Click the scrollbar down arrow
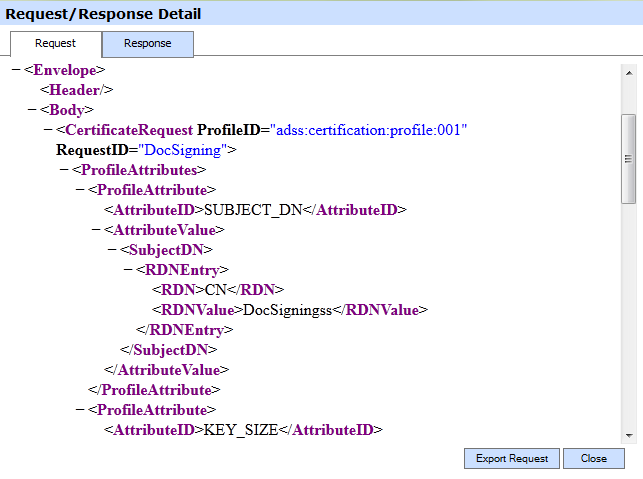 click(629, 435)
